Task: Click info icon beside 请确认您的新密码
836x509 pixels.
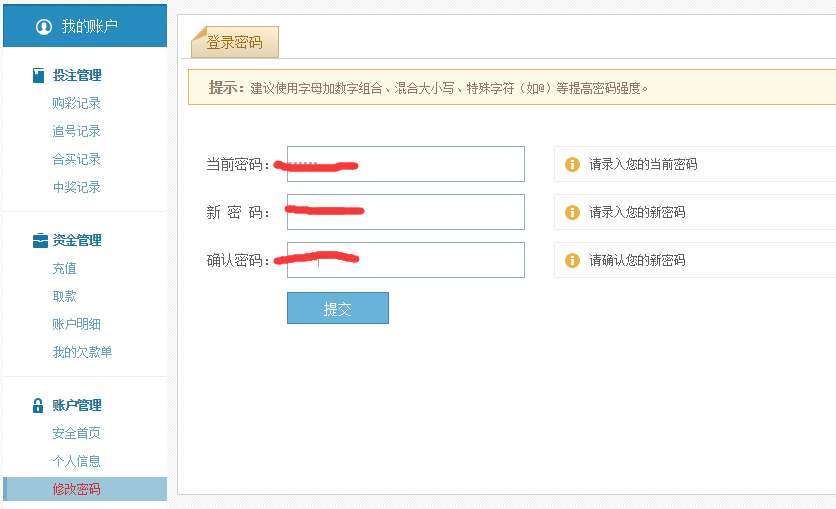Action: coord(572,260)
